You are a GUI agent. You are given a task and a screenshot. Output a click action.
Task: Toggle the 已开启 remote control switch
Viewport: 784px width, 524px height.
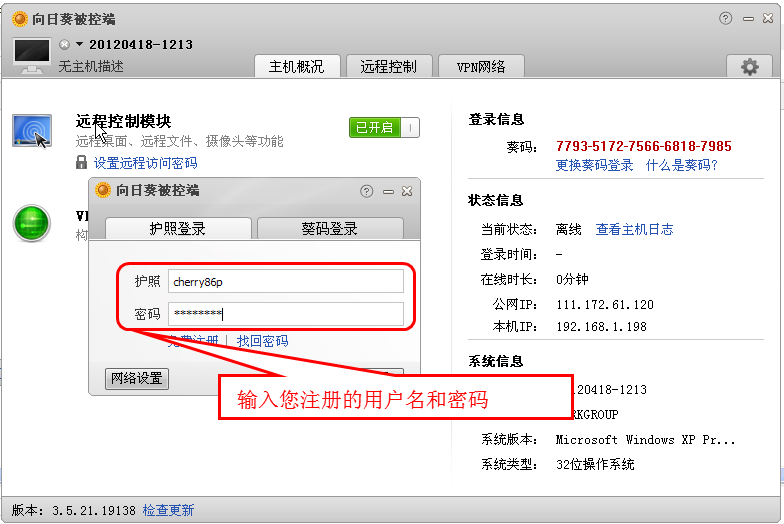(384, 128)
